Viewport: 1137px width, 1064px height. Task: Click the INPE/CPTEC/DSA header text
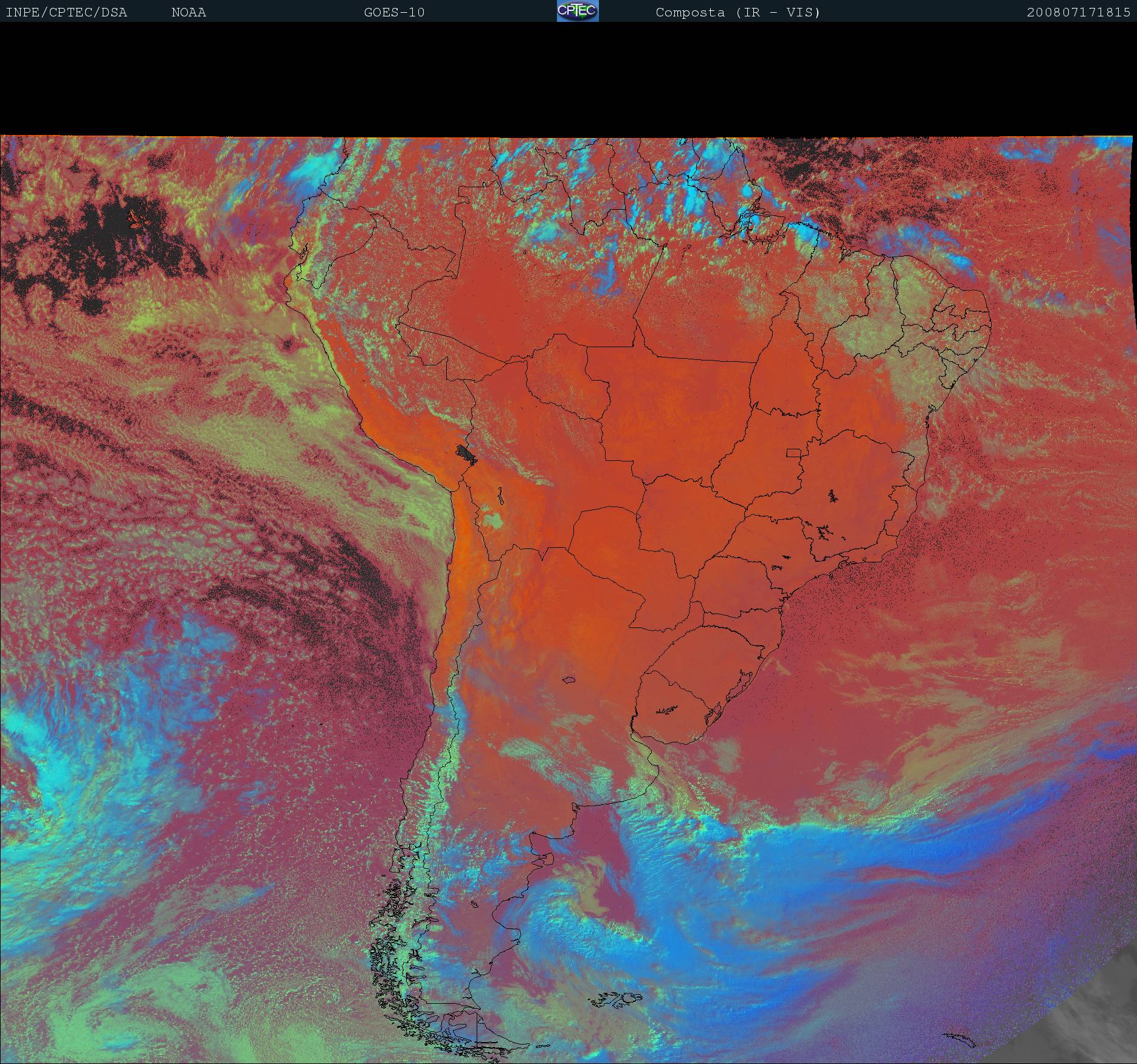(66, 12)
